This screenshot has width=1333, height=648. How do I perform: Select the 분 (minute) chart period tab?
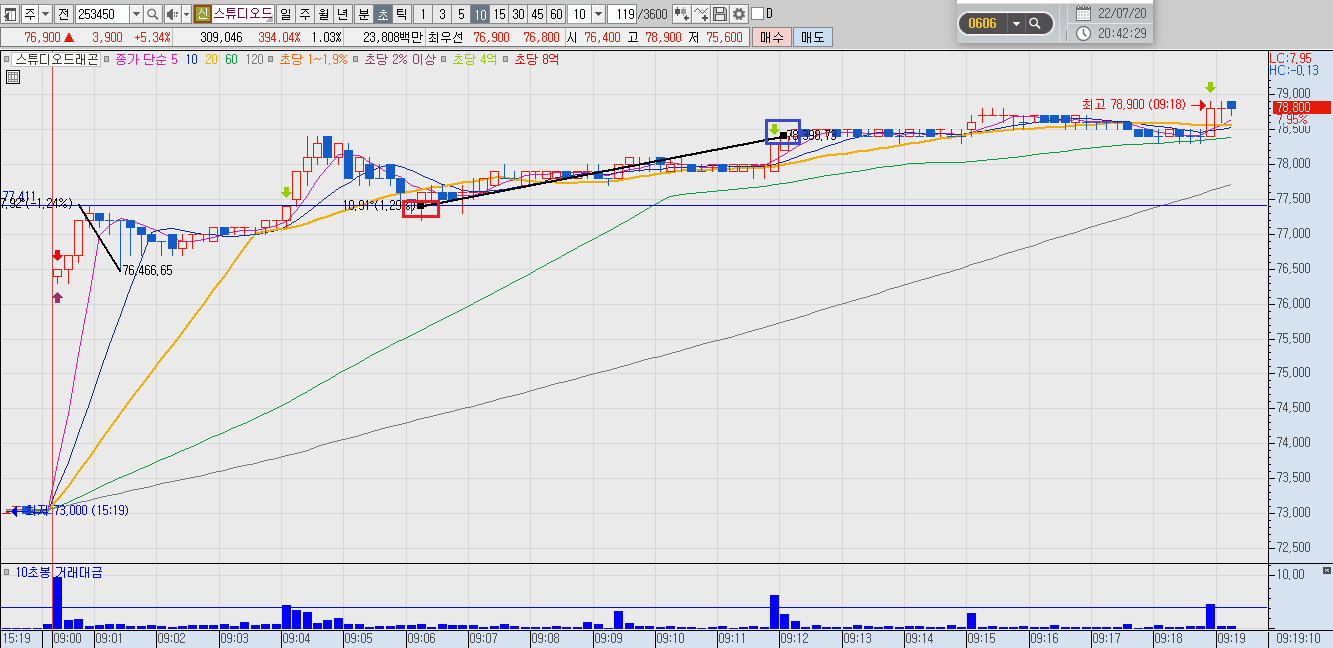(x=363, y=14)
